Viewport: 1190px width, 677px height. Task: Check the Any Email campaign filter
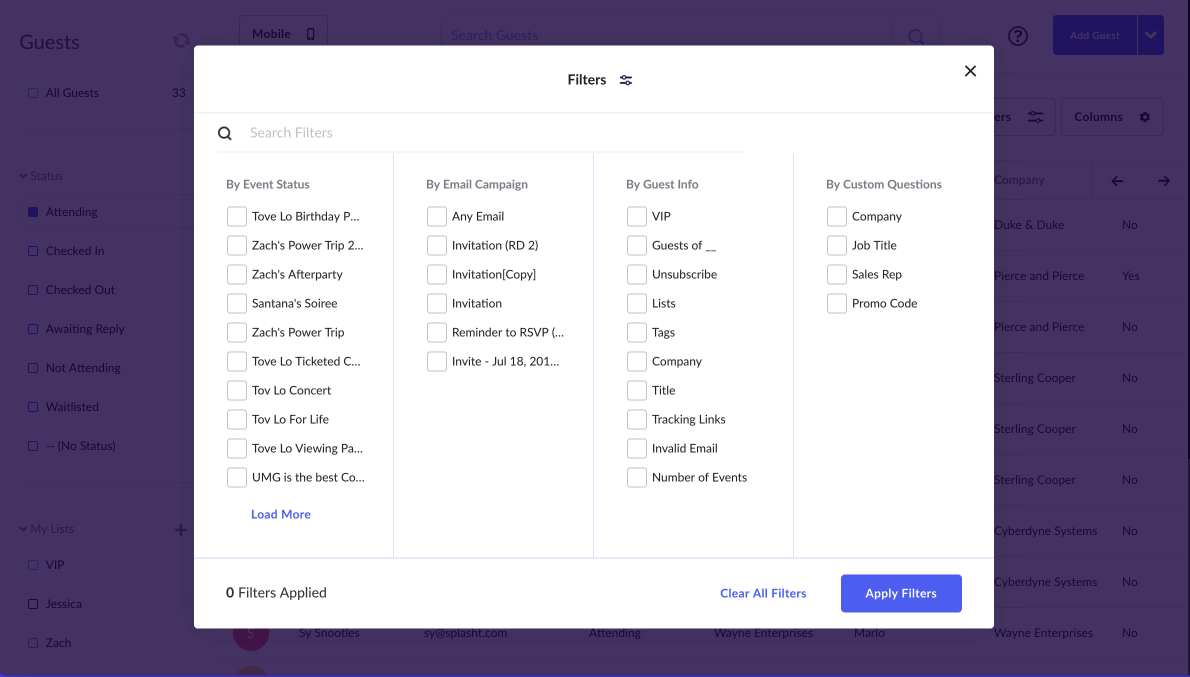436,216
